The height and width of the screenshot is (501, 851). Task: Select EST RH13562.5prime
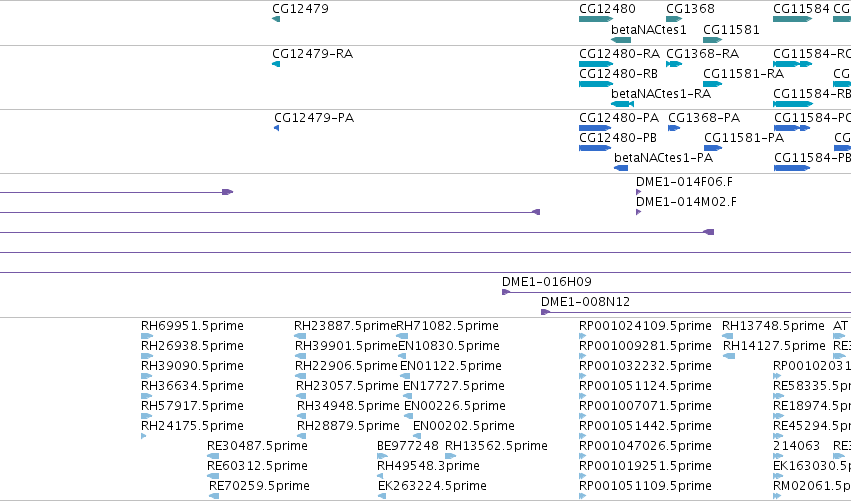(x=496, y=446)
